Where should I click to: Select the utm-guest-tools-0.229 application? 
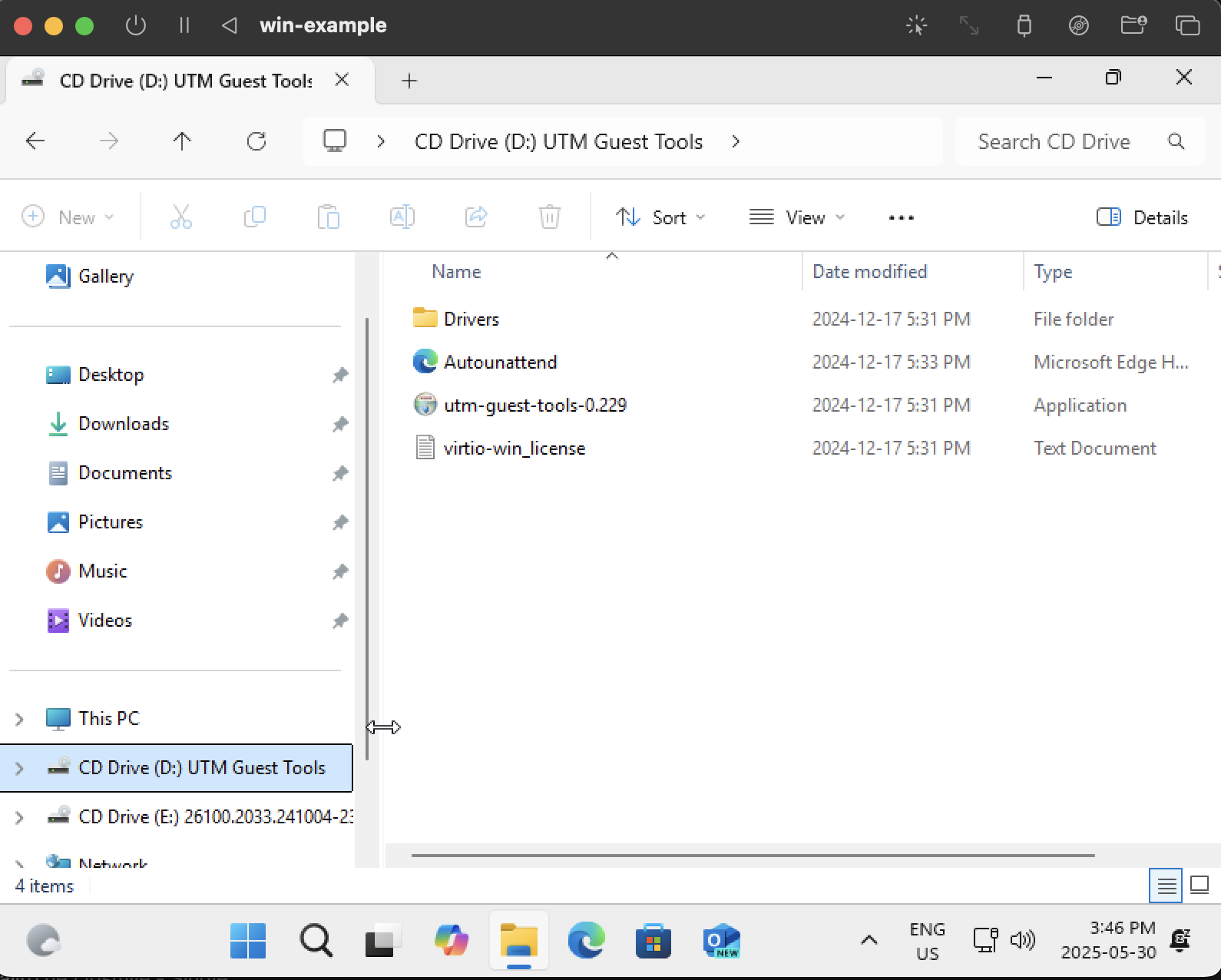pyautogui.click(x=534, y=405)
